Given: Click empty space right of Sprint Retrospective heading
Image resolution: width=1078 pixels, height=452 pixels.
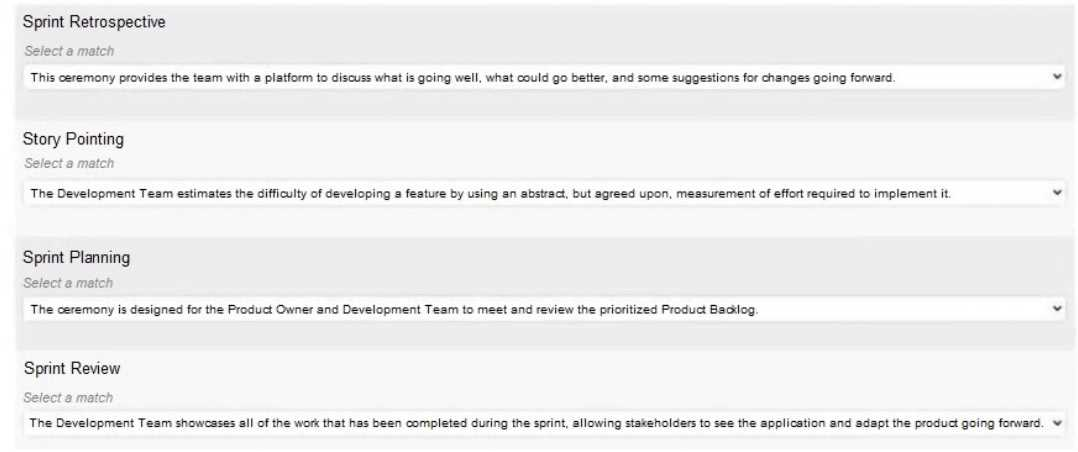Looking at the screenshot, I should tap(600, 22).
